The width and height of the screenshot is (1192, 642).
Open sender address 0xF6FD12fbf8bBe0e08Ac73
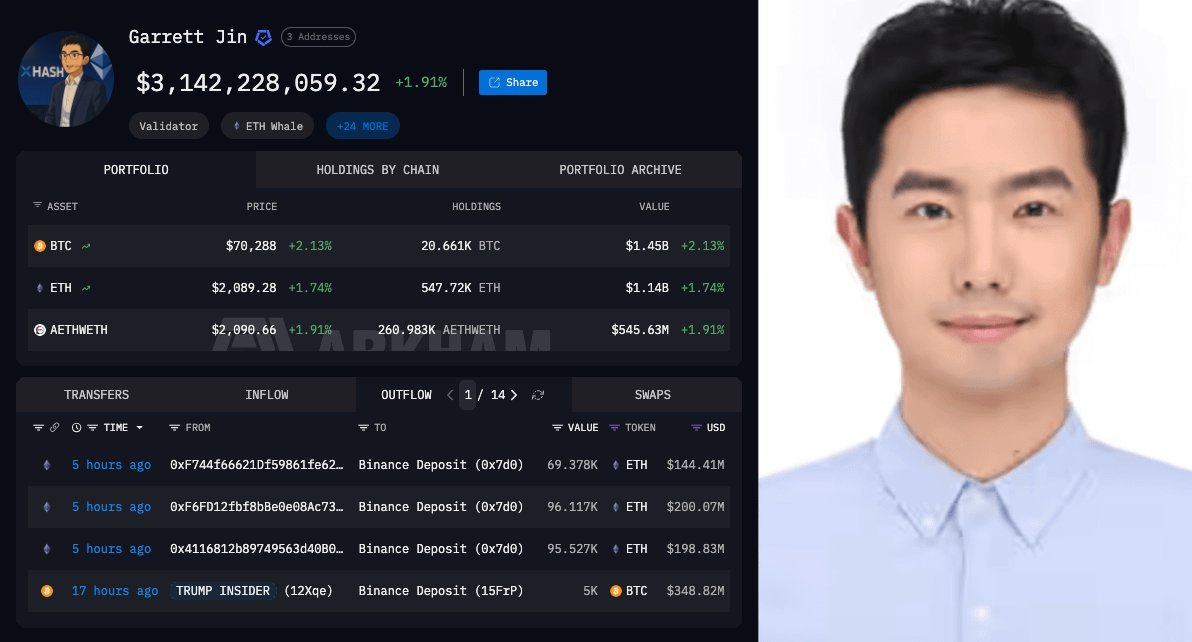256,507
